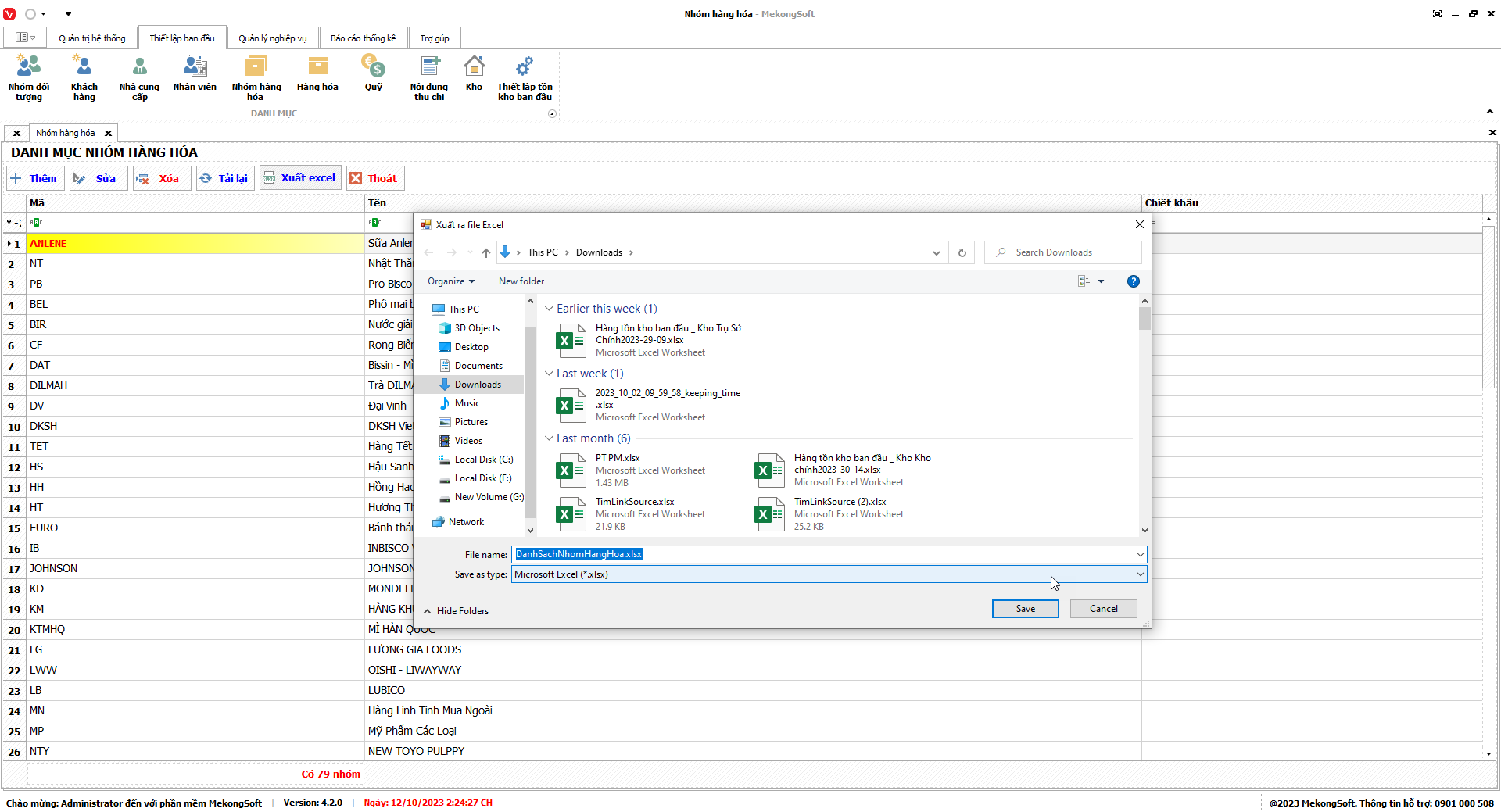Viewport: 1501px width, 812px height.
Task: Open the Hàng hóa ribbon icon
Action: 317,73
